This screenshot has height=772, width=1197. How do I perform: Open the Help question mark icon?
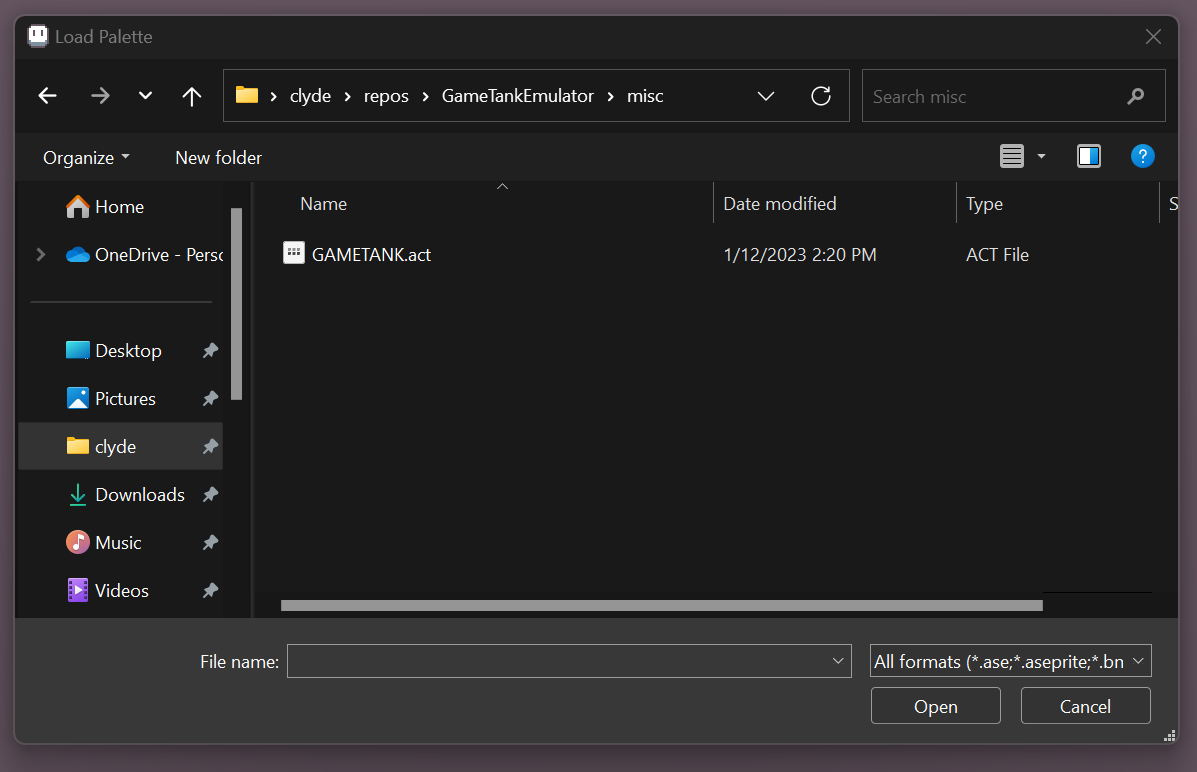click(1142, 156)
